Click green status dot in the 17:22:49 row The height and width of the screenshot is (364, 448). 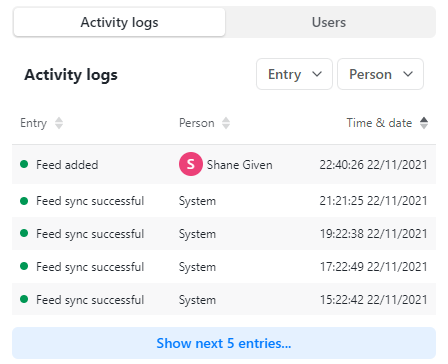(24, 266)
